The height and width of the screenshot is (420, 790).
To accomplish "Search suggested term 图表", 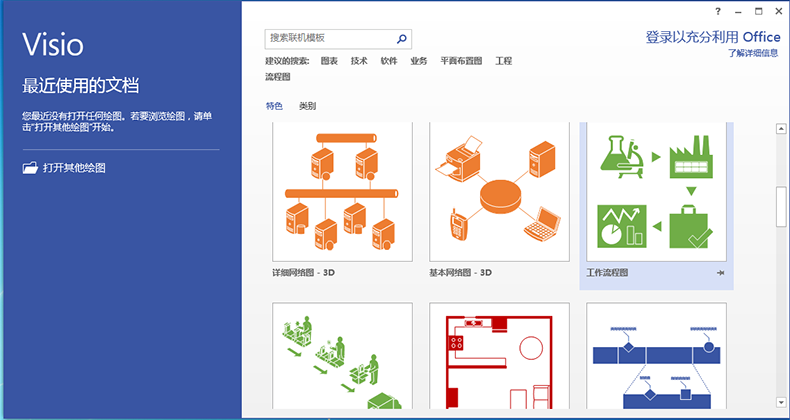I will tap(329, 61).
